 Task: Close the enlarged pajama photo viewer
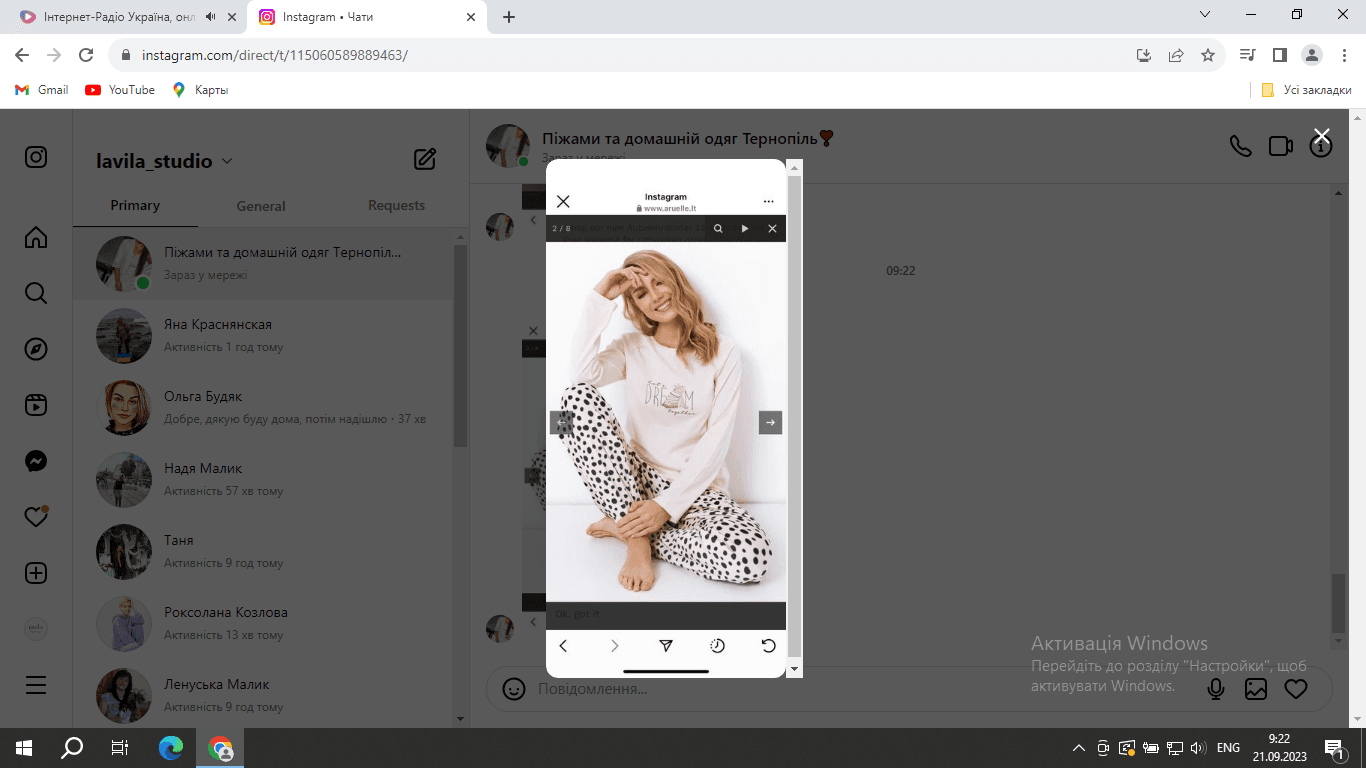tap(1321, 136)
